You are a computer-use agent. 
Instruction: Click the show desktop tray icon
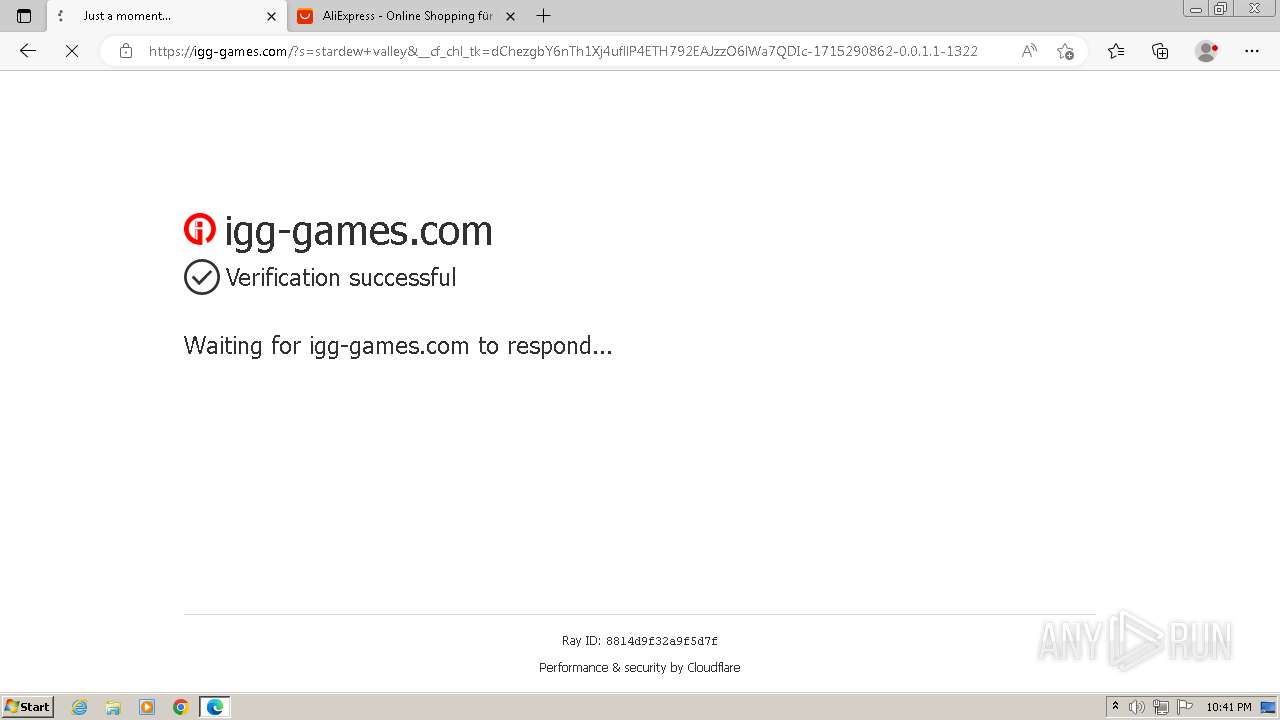click(1268, 707)
